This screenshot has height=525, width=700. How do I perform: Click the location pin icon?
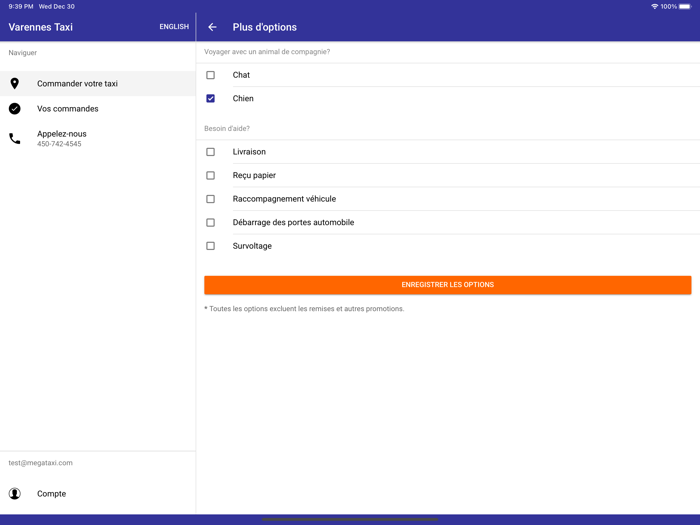(x=15, y=83)
